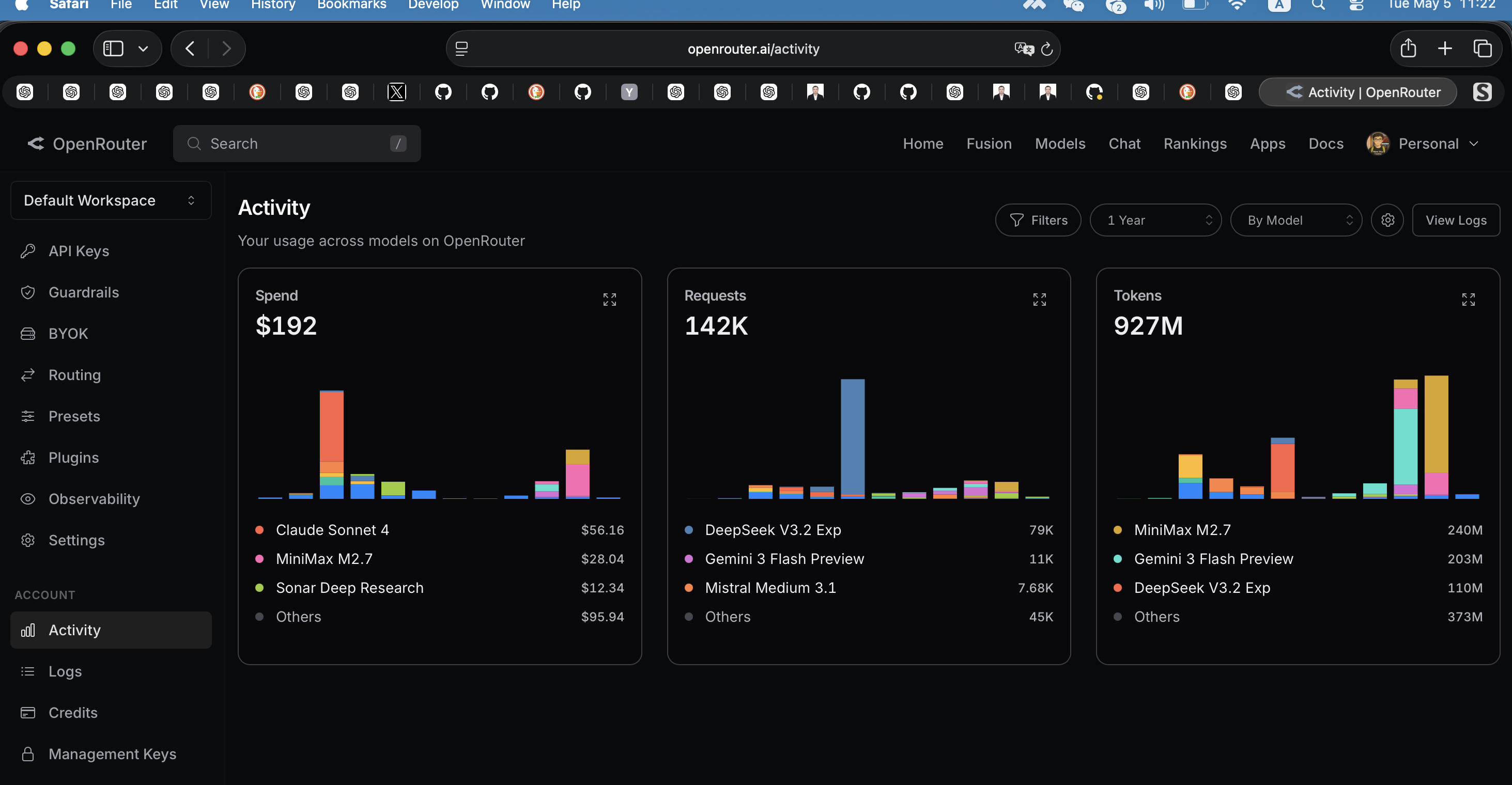
Task: Open Logs in the sidebar
Action: pyautogui.click(x=111, y=671)
